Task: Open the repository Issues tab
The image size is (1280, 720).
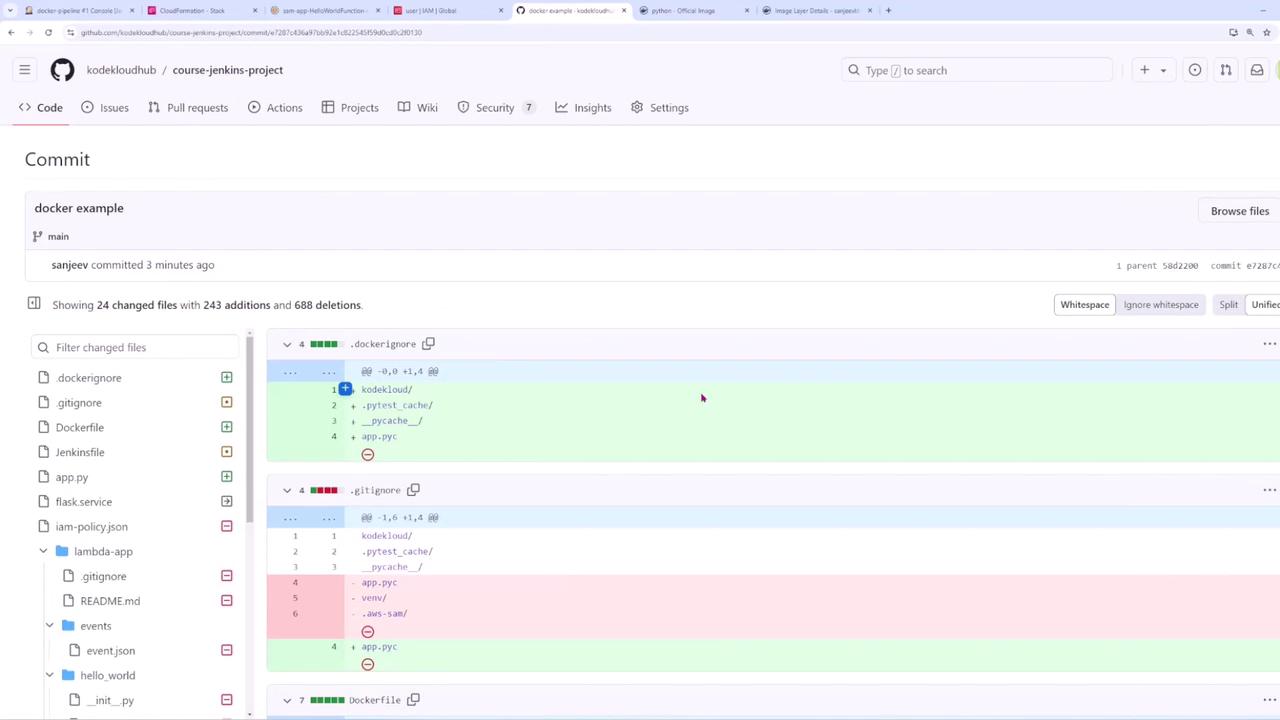Action: point(105,108)
